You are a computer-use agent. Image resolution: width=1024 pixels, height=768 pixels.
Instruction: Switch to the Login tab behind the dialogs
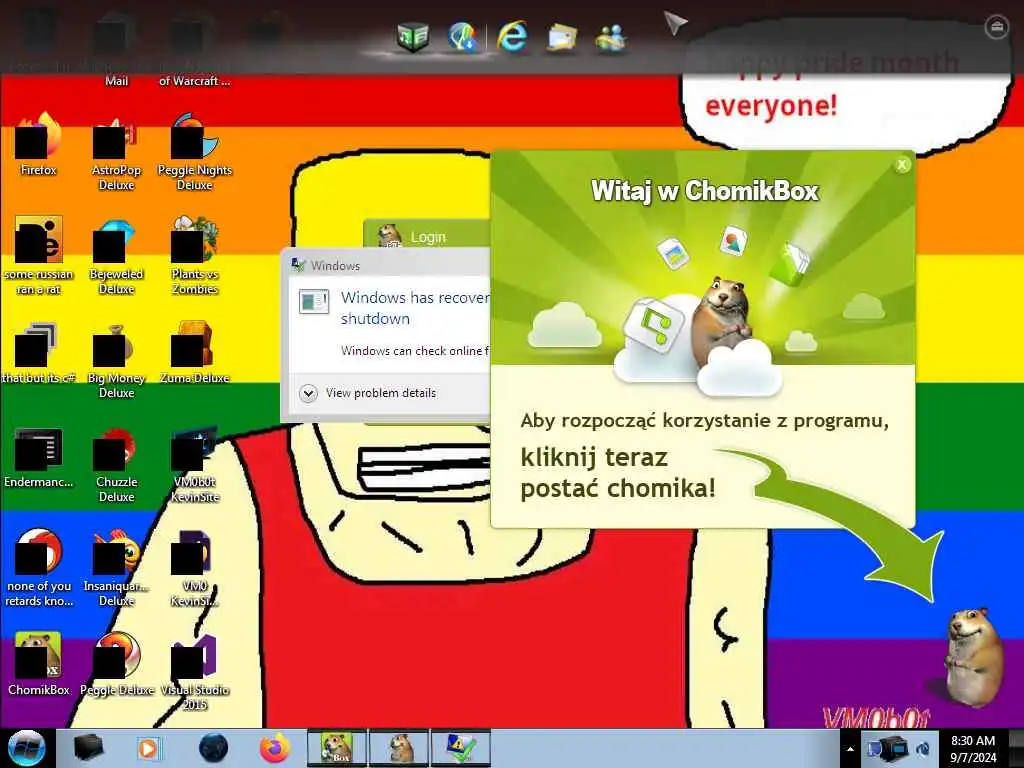[x=427, y=236]
